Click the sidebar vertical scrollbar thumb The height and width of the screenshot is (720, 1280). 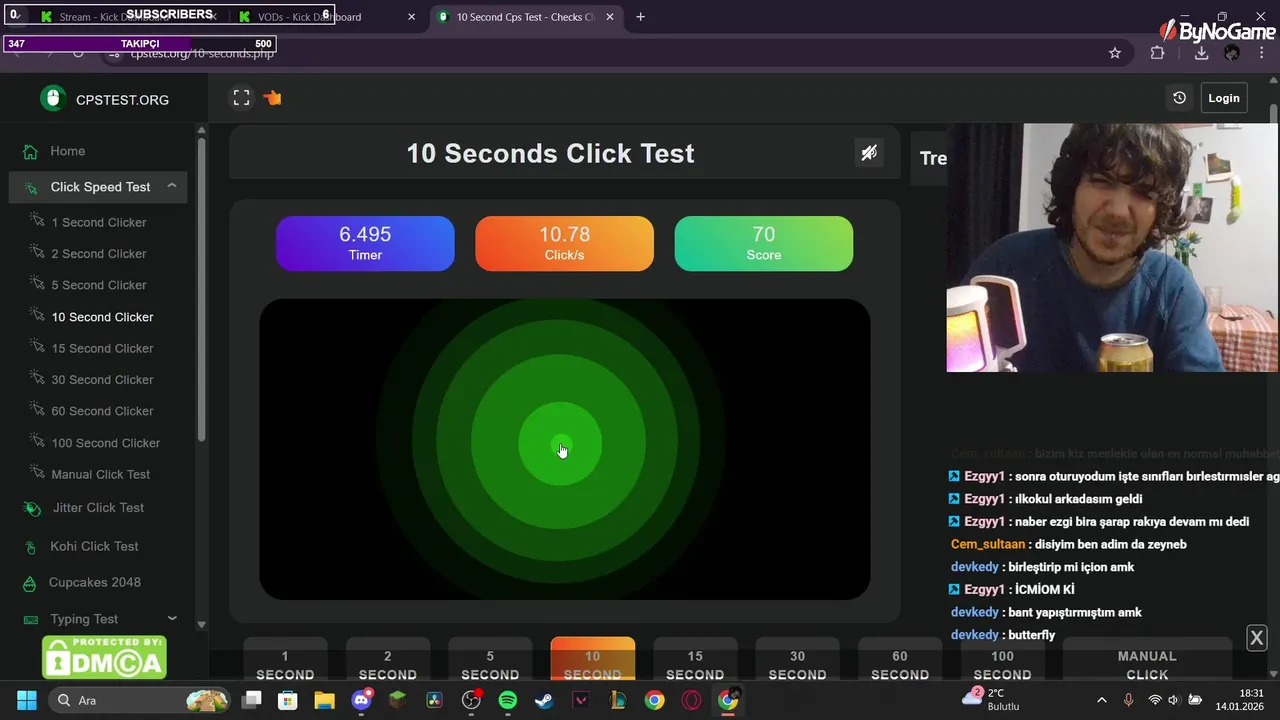(201, 290)
